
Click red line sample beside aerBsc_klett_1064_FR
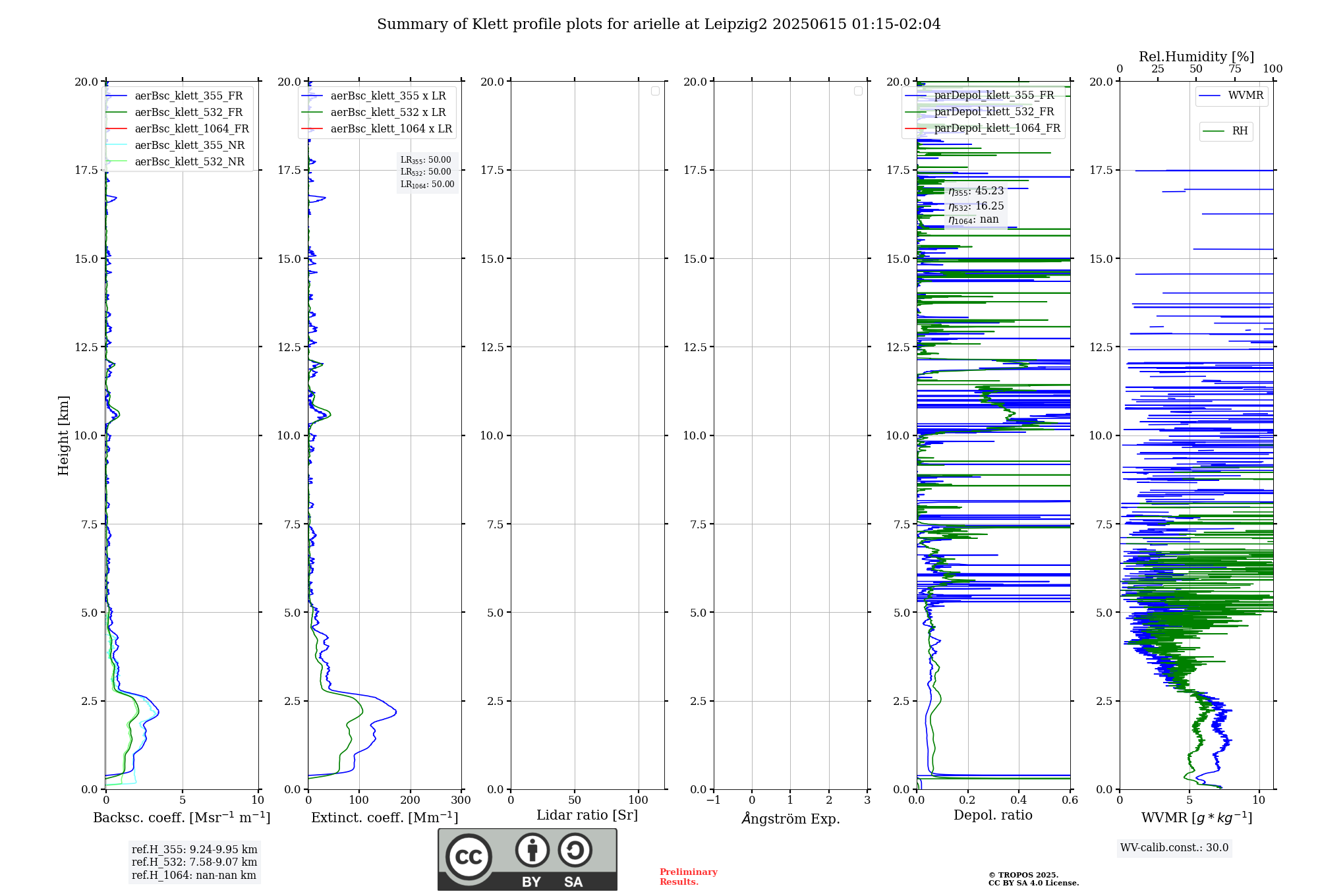pos(117,129)
